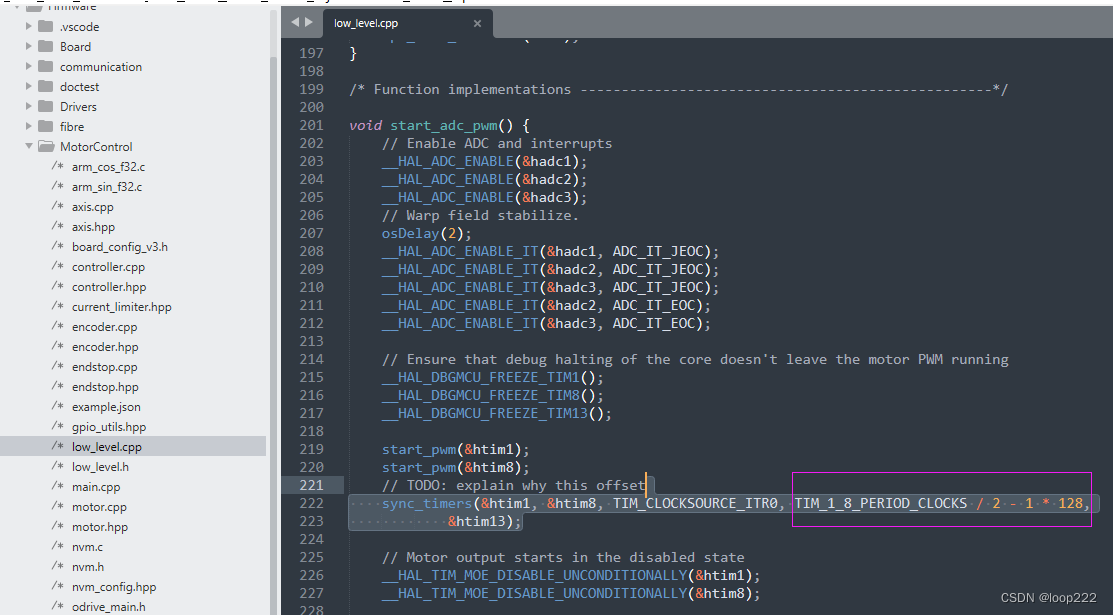Click the .vscode folder icon
1113x615 pixels.
point(45,26)
